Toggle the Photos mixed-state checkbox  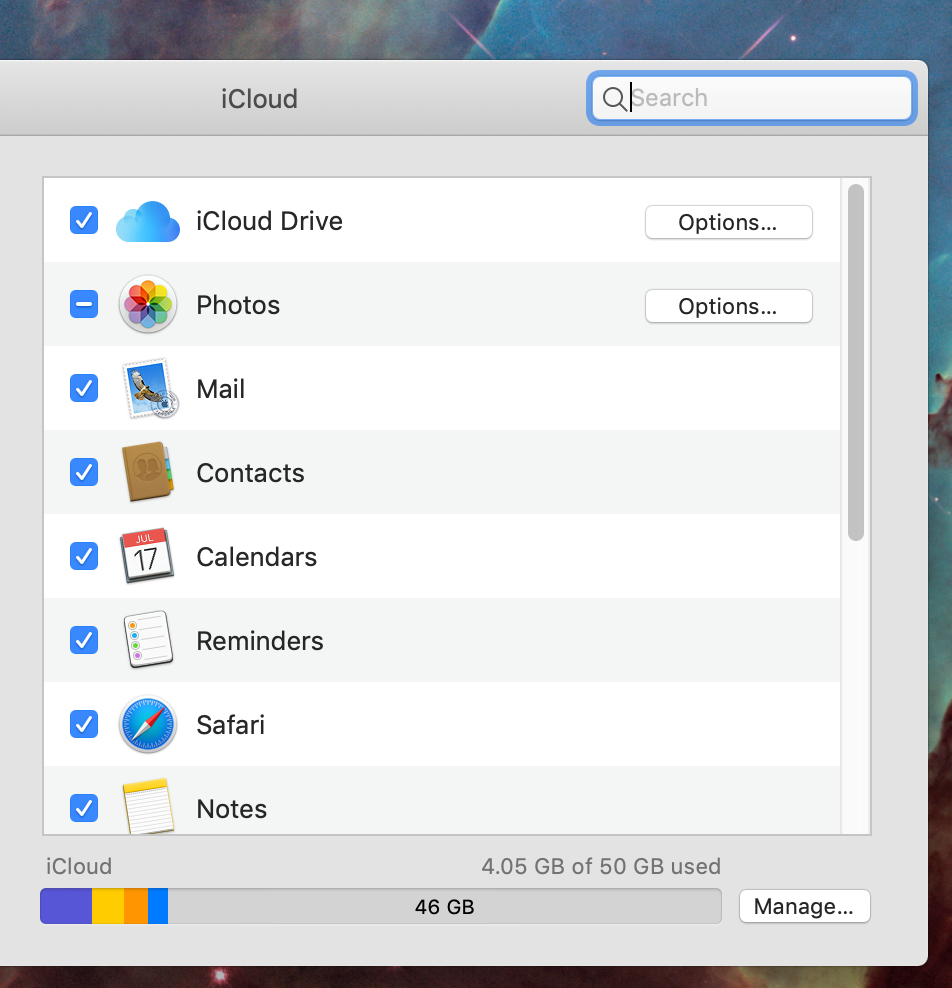84,304
